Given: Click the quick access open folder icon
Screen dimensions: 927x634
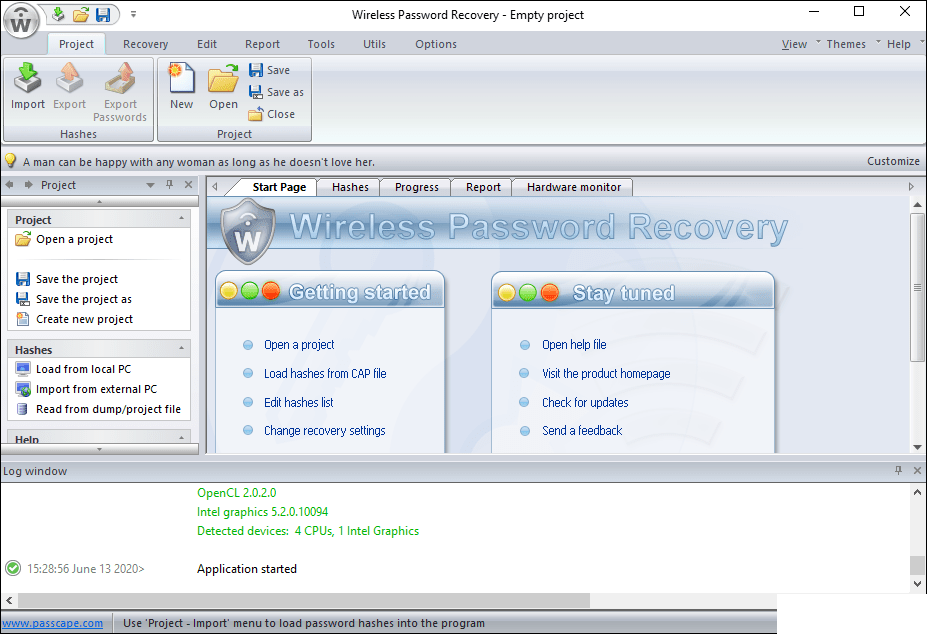Looking at the screenshot, I should [x=80, y=14].
